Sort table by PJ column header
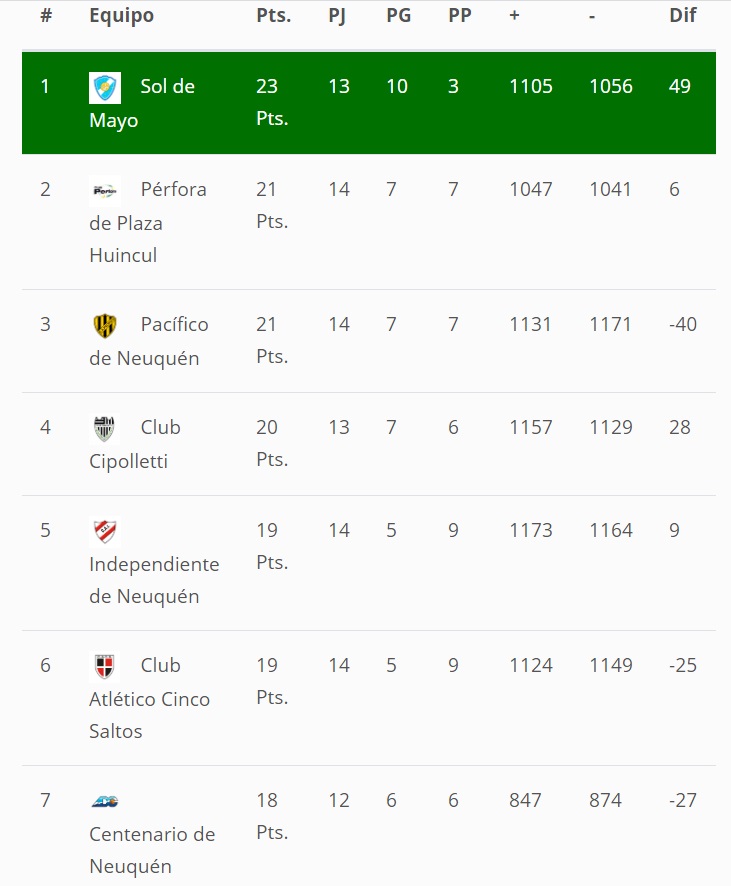This screenshot has width=731, height=886. (x=336, y=16)
